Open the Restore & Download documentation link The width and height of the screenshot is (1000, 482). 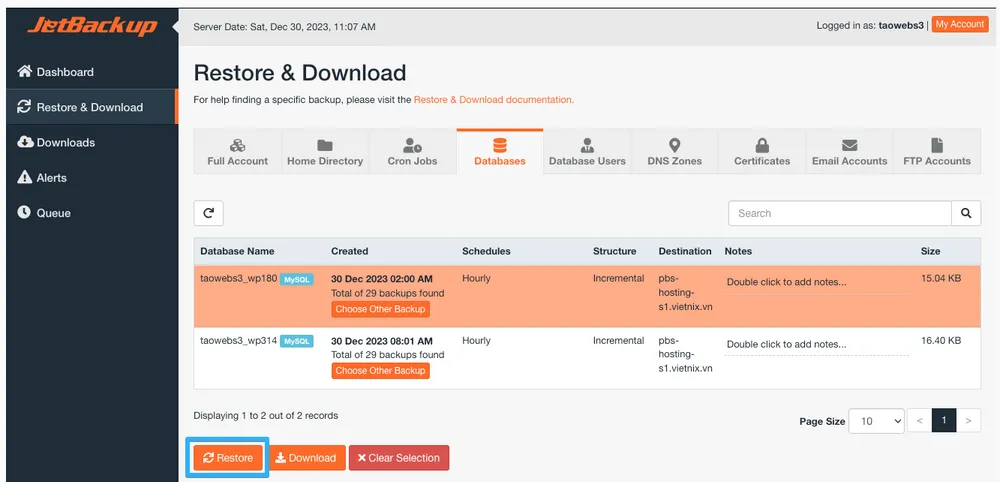point(493,100)
